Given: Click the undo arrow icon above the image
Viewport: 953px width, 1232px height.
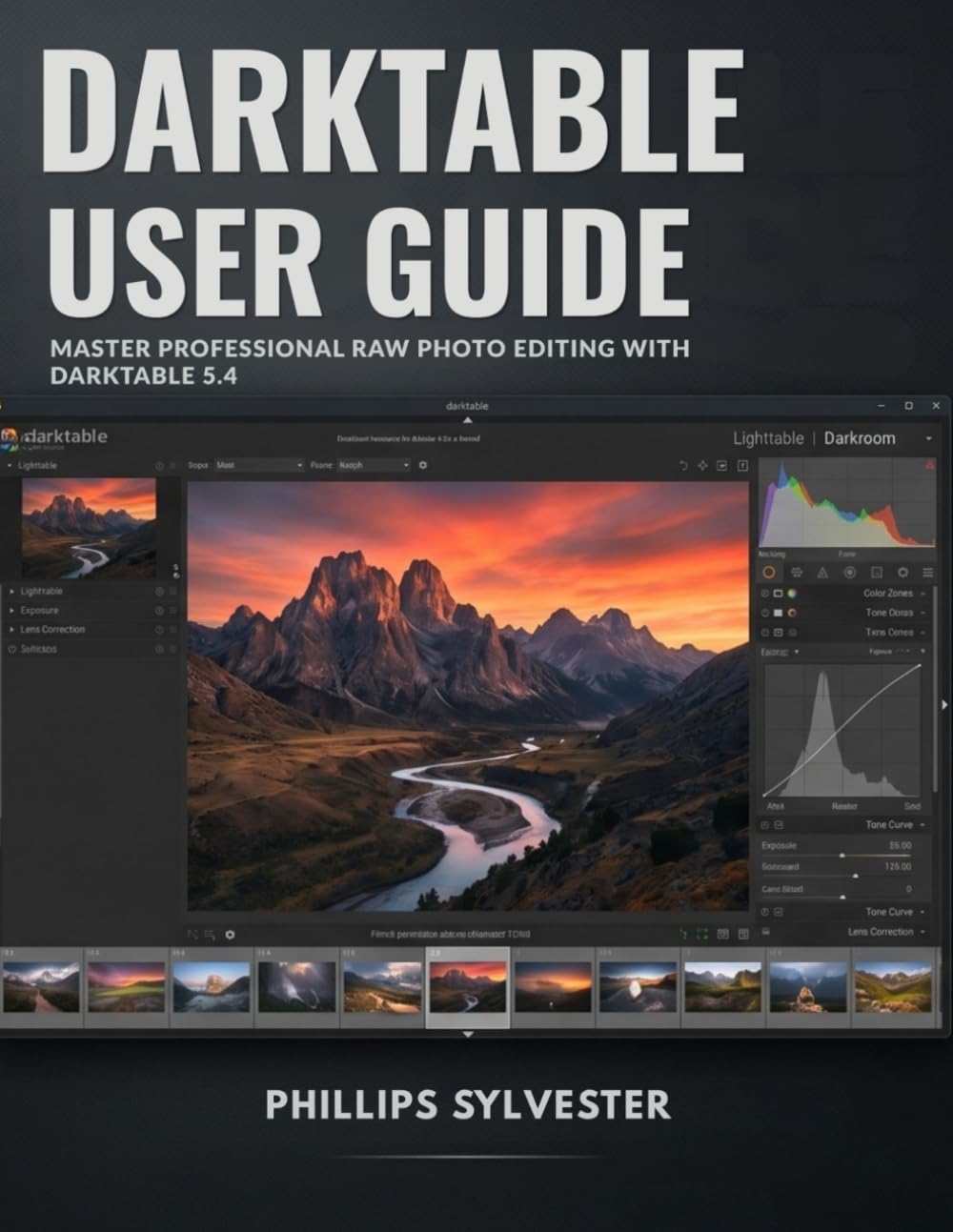Looking at the screenshot, I should click(x=683, y=465).
